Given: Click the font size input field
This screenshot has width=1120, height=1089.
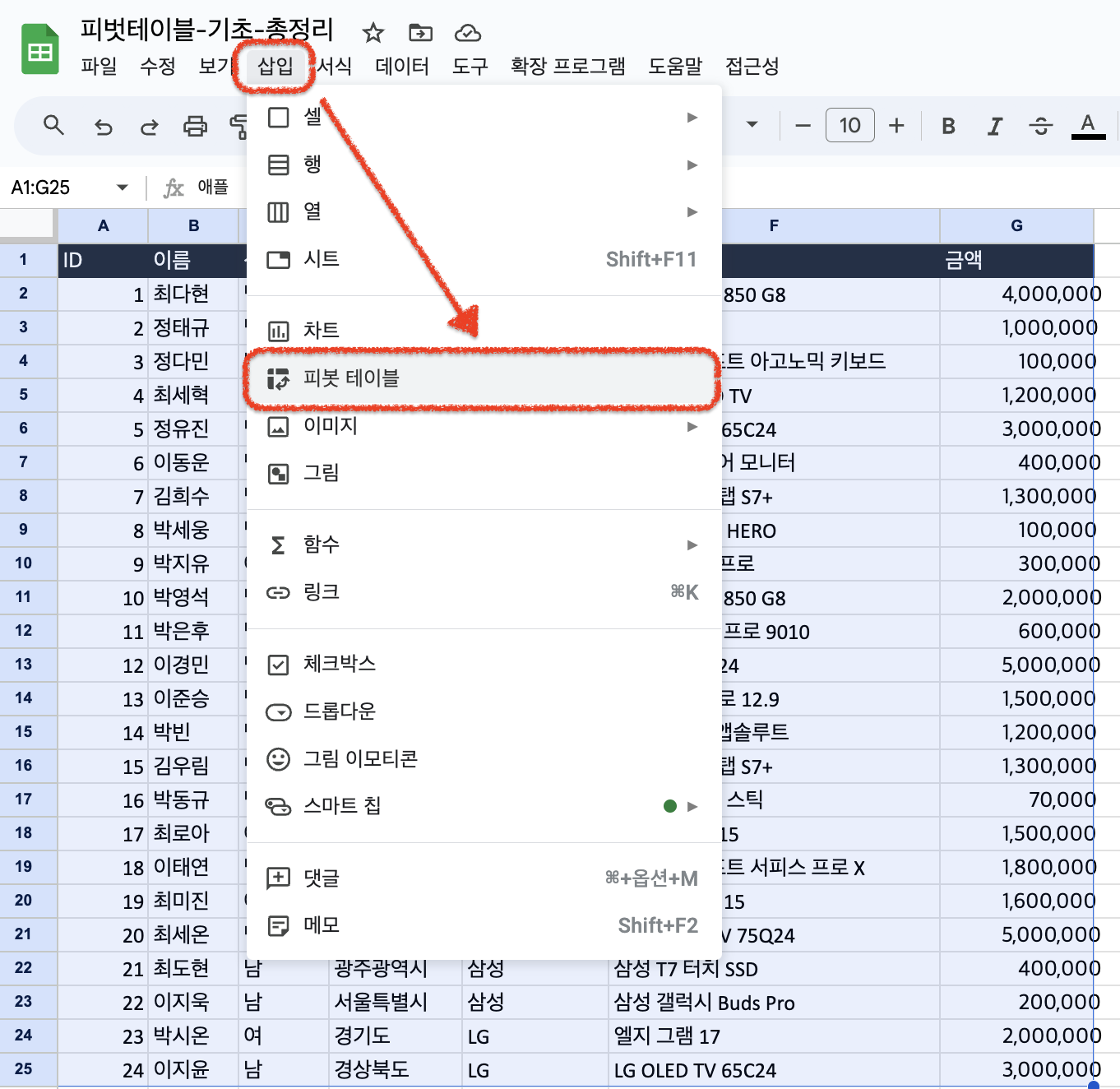Looking at the screenshot, I should [x=849, y=125].
